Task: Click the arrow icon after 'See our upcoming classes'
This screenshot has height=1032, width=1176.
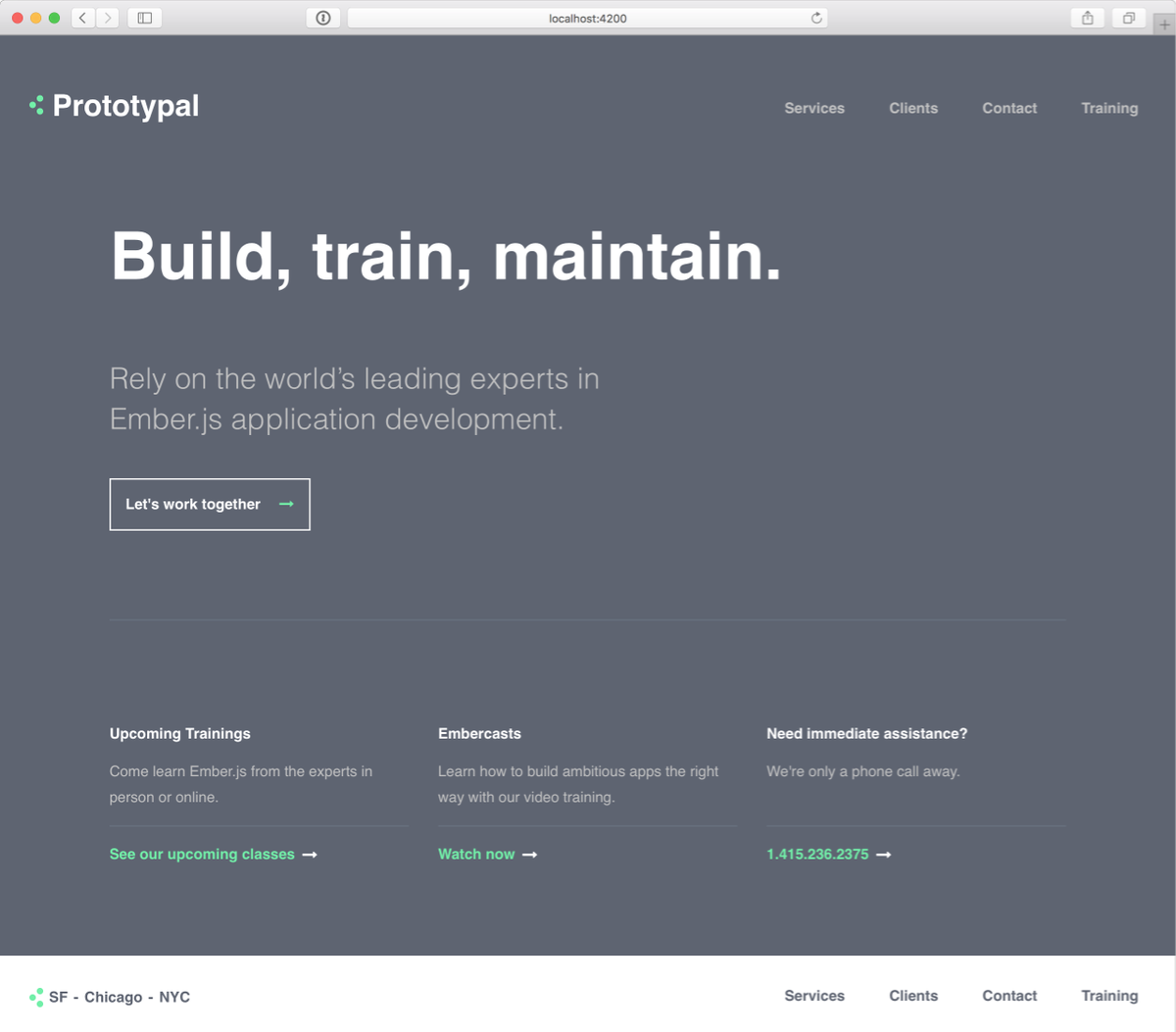Action: click(x=311, y=854)
